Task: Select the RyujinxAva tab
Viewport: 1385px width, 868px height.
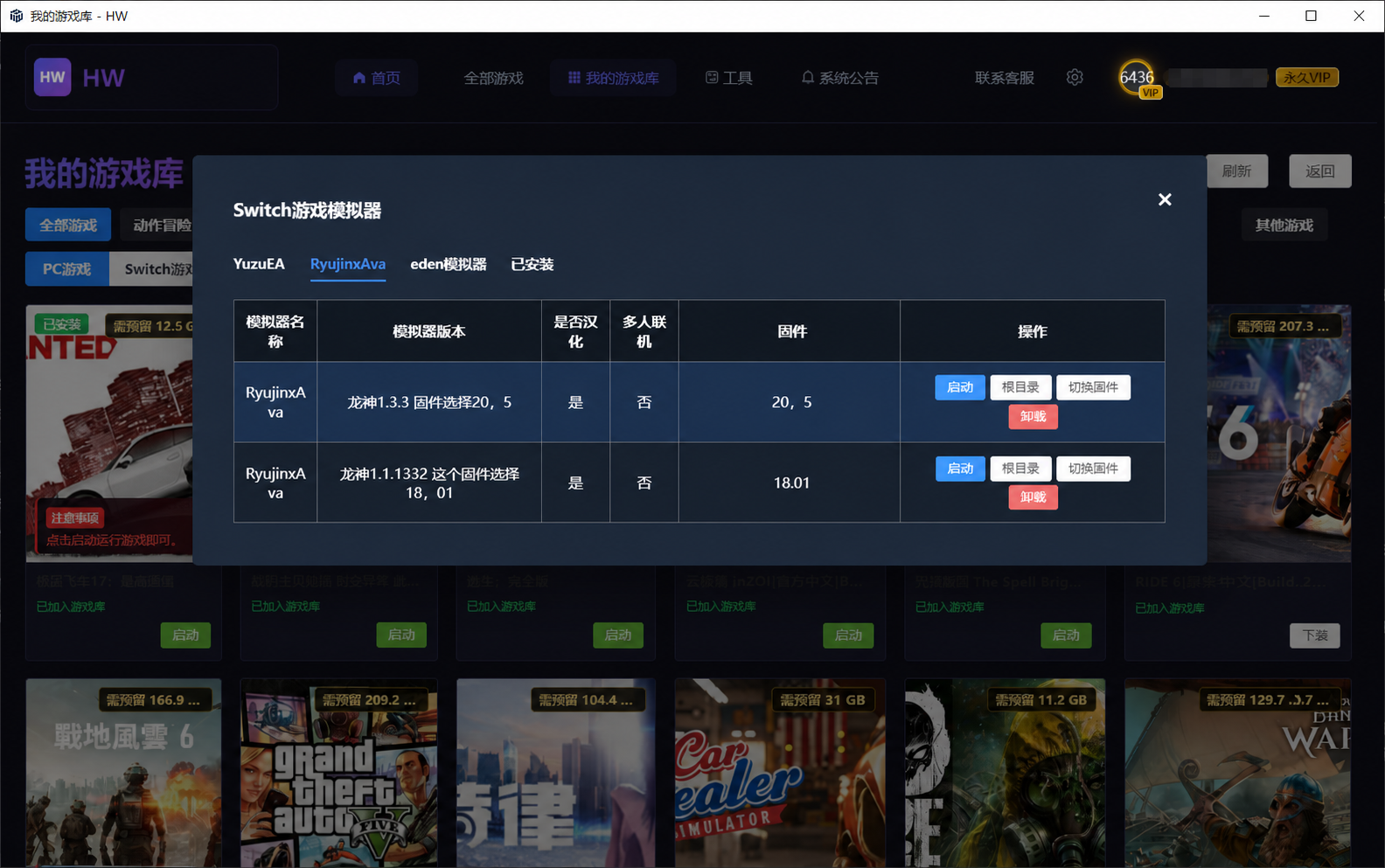Action: coord(348,264)
